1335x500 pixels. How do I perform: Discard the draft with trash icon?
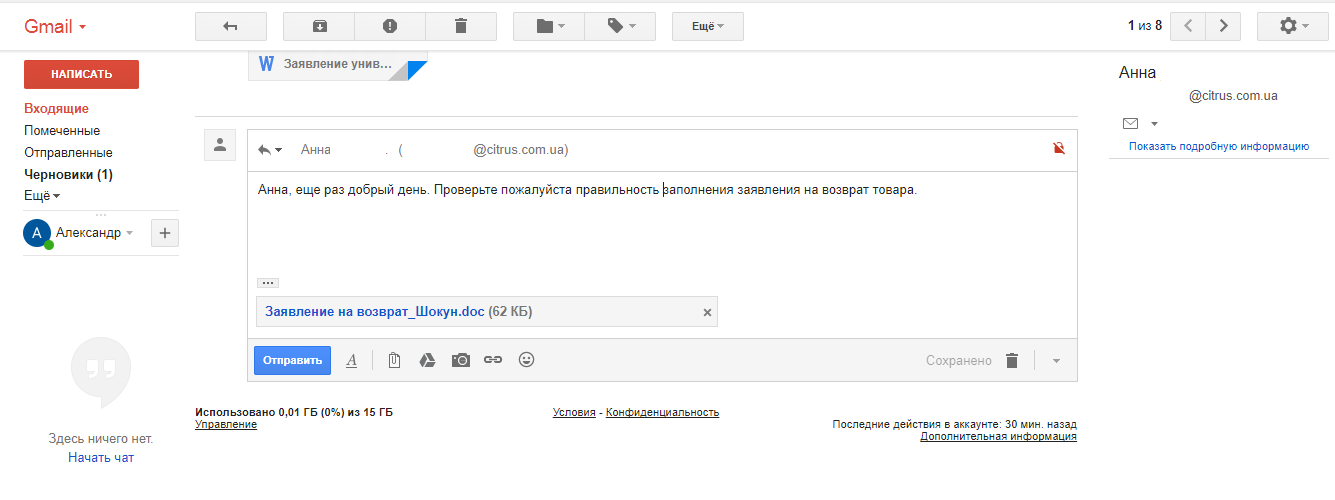1012,361
